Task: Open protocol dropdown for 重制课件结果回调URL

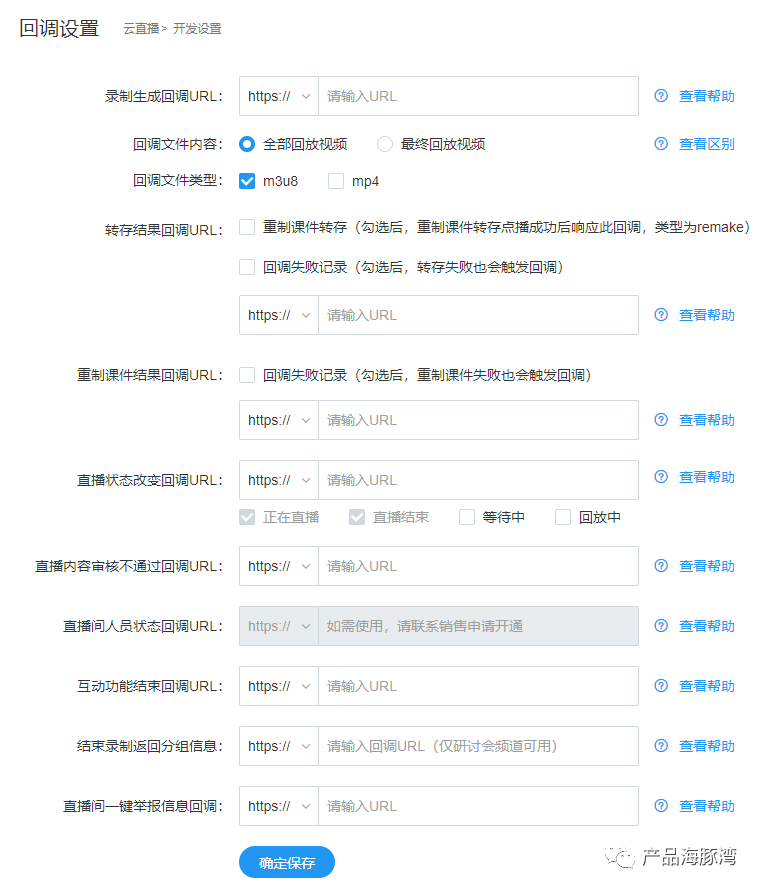Action: [278, 419]
